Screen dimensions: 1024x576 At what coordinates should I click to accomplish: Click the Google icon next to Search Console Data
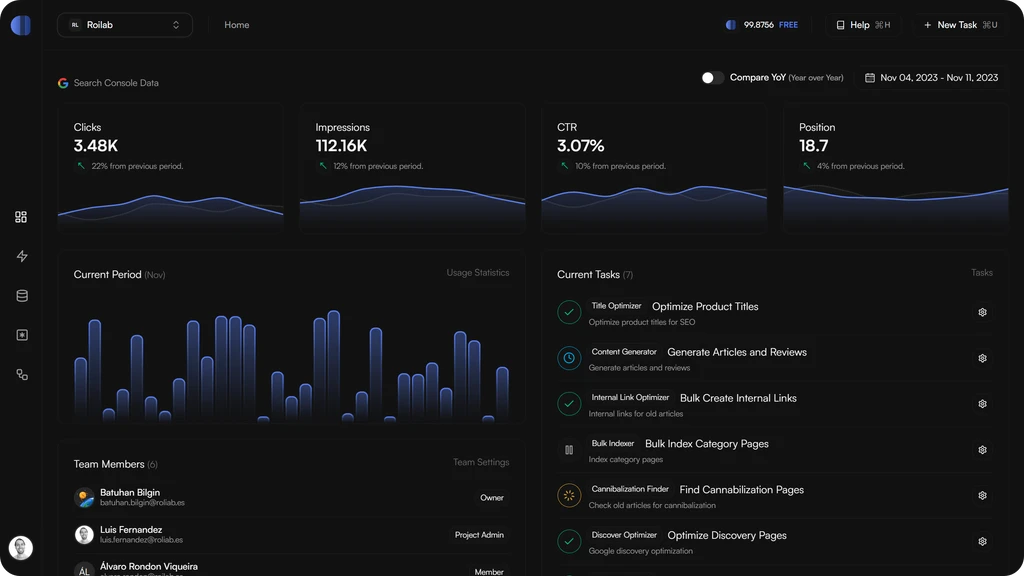pyautogui.click(x=63, y=82)
